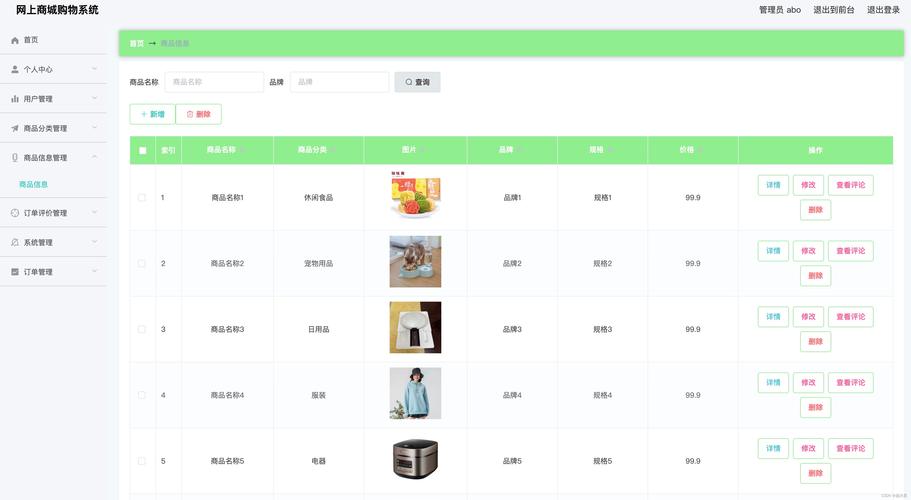911x500 pixels.
Task: Click the 订单管理 sidebar icon
Action: tap(15, 272)
